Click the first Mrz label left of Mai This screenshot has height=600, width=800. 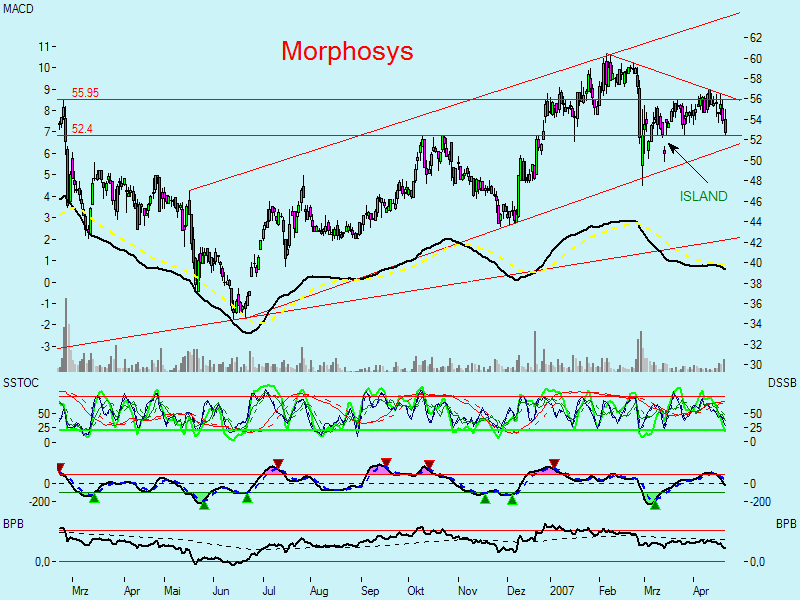pos(80,591)
